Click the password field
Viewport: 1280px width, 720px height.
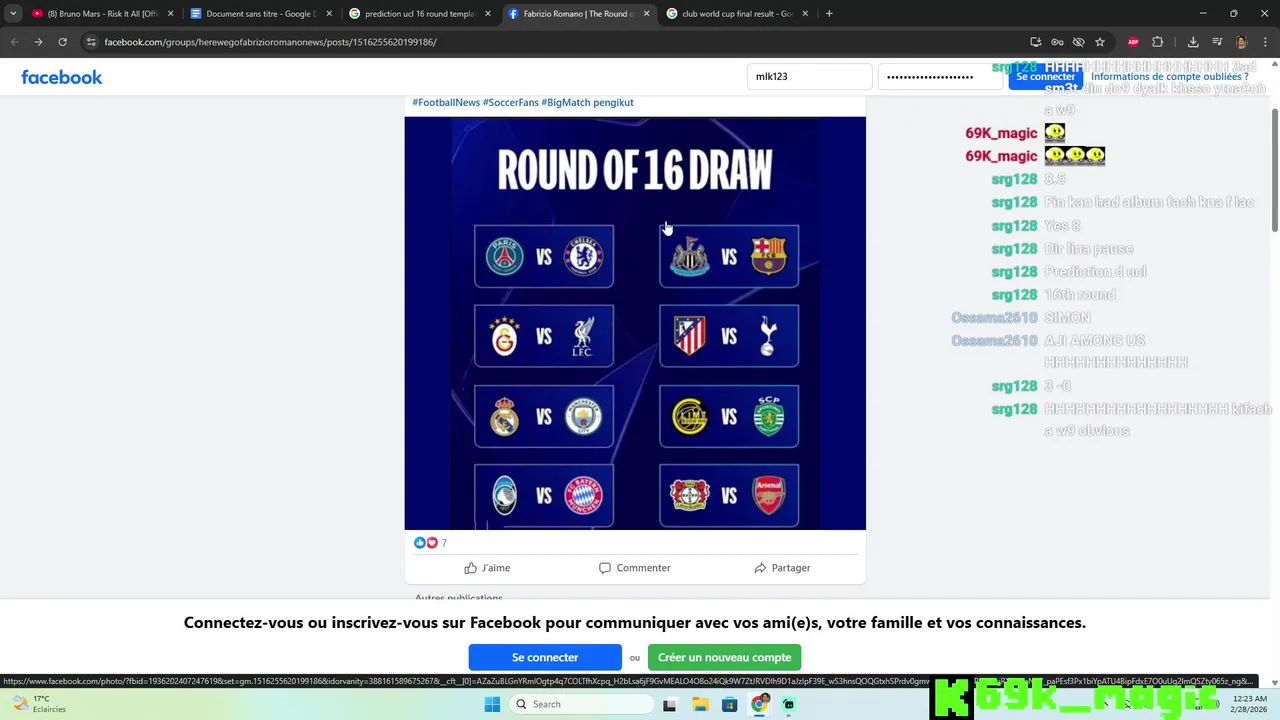(x=940, y=77)
